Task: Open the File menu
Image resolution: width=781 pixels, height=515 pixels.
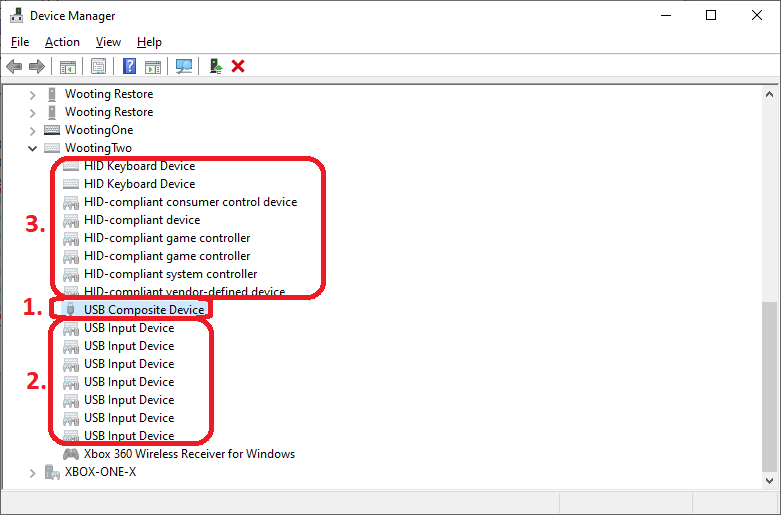Action: (20, 42)
